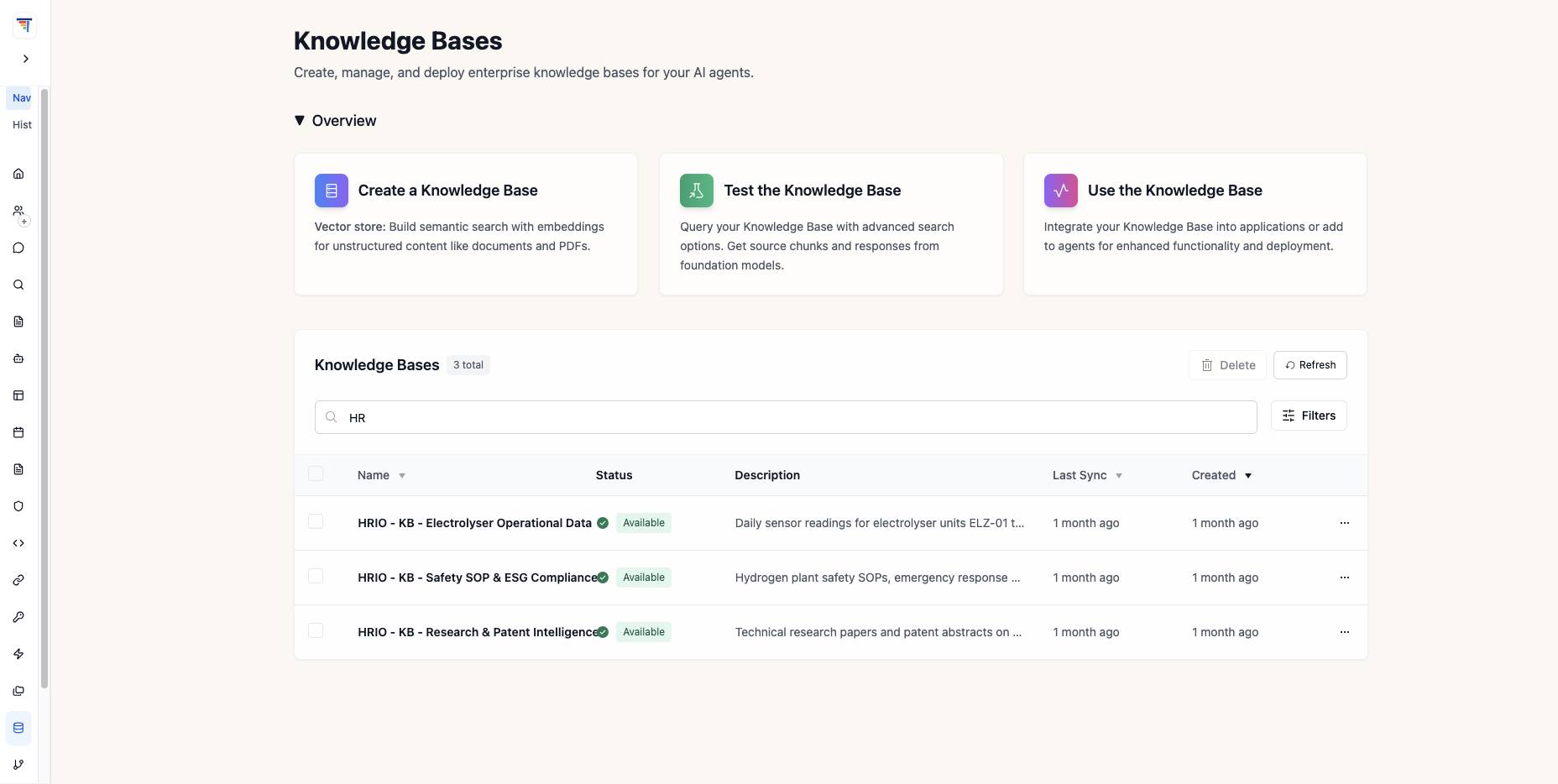
Task: Check the Safety SOP & ESG Compliance row checkbox
Action: coord(316,576)
